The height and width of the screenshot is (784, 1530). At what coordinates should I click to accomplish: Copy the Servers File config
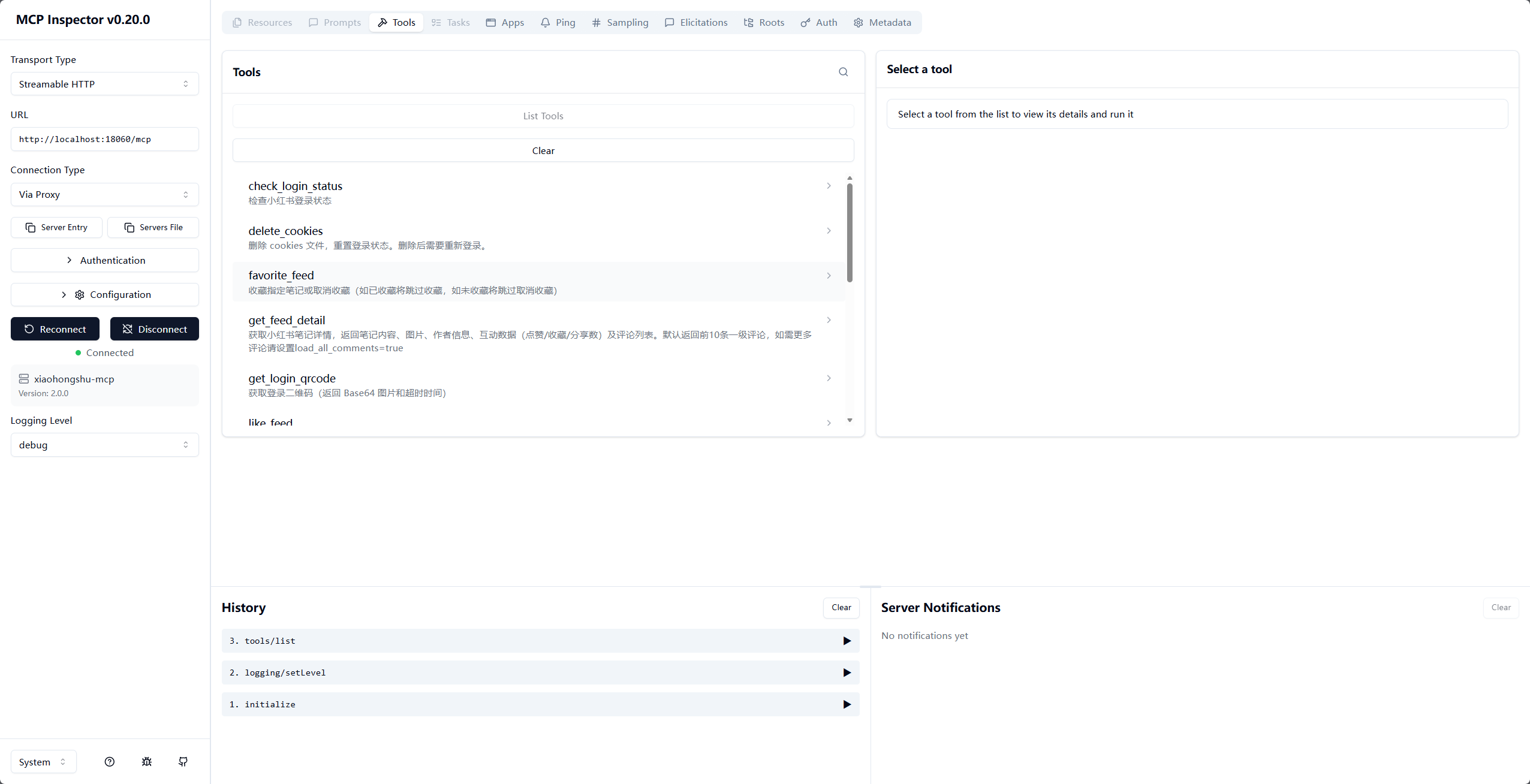153,227
